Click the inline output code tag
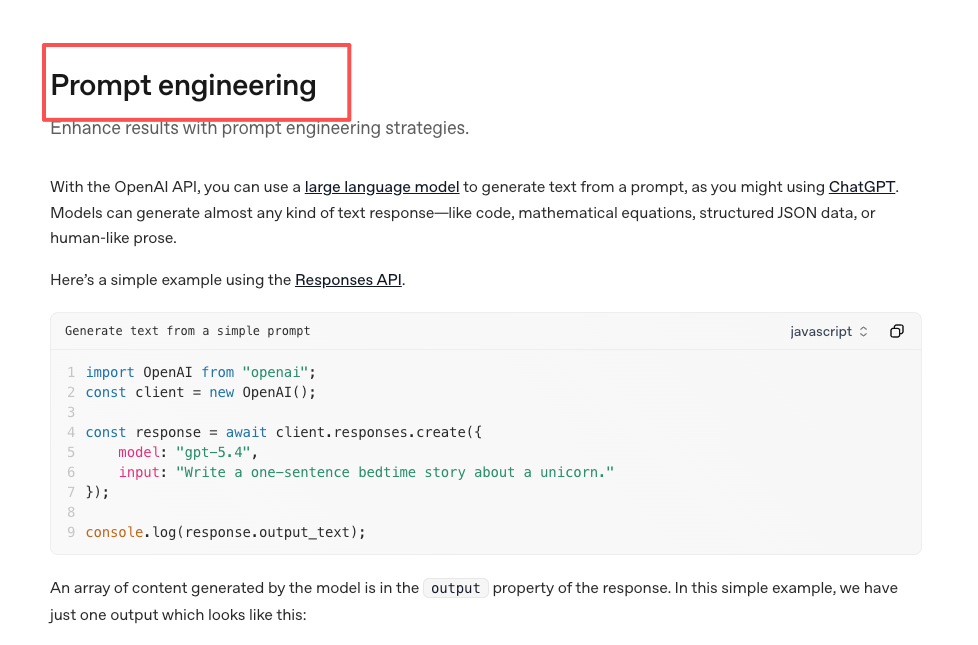Viewport: 978px width, 645px height. (456, 588)
